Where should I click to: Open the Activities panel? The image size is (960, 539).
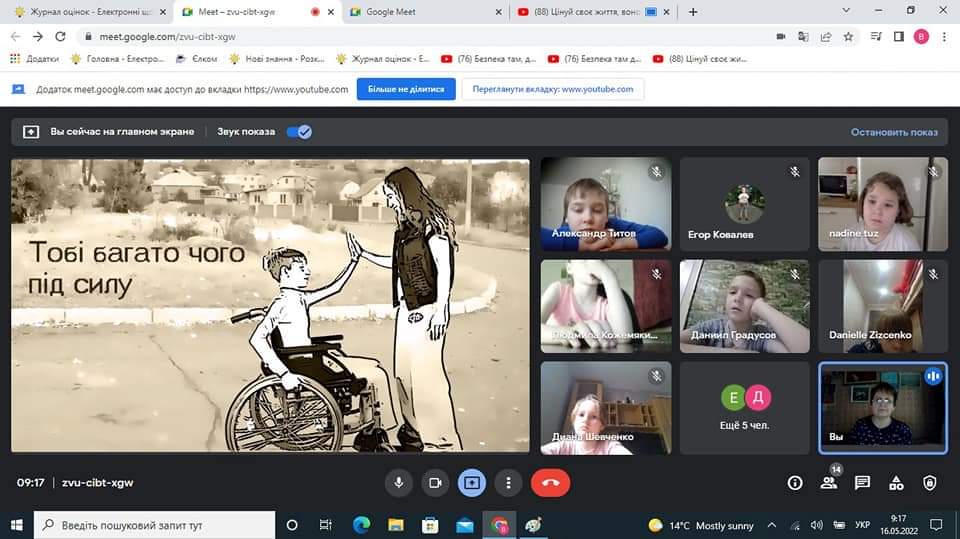pos(896,483)
